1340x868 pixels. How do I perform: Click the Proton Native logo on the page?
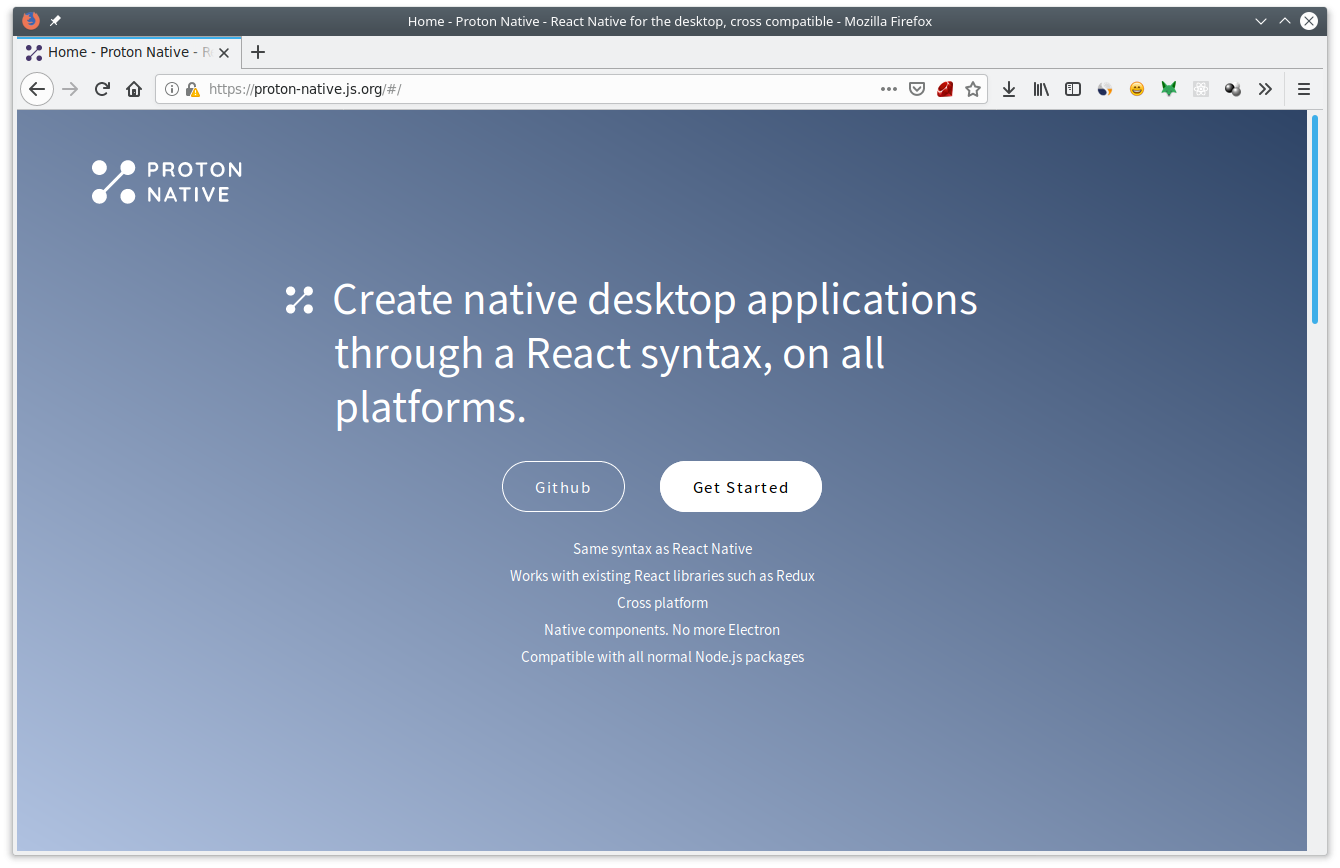166,181
